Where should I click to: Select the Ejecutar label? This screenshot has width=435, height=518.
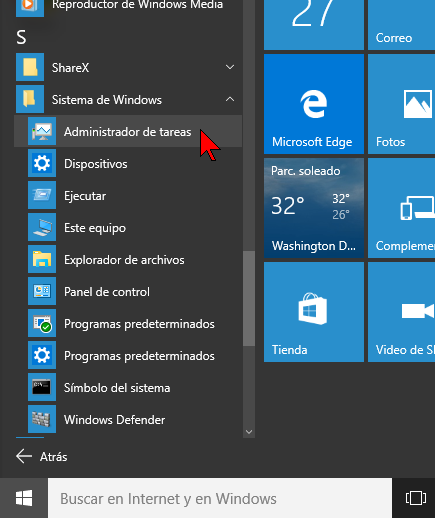[85, 196]
